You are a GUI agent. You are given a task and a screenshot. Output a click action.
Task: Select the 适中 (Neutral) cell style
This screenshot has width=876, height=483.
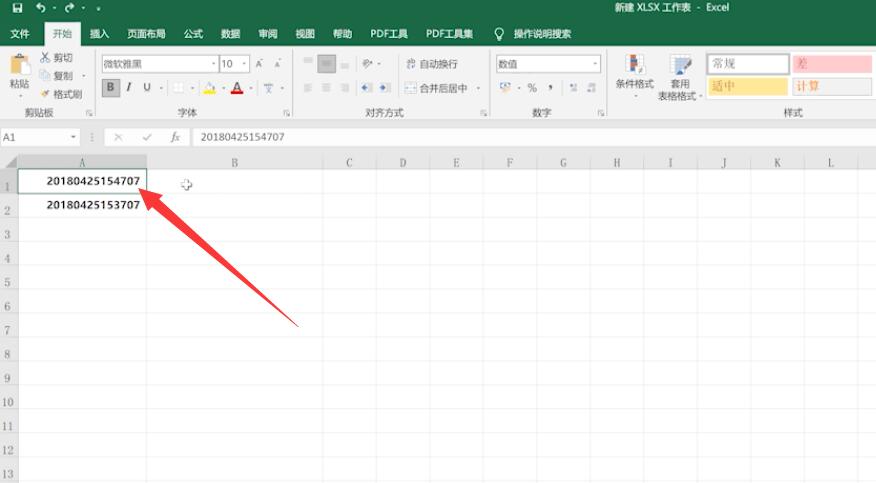tap(748, 86)
